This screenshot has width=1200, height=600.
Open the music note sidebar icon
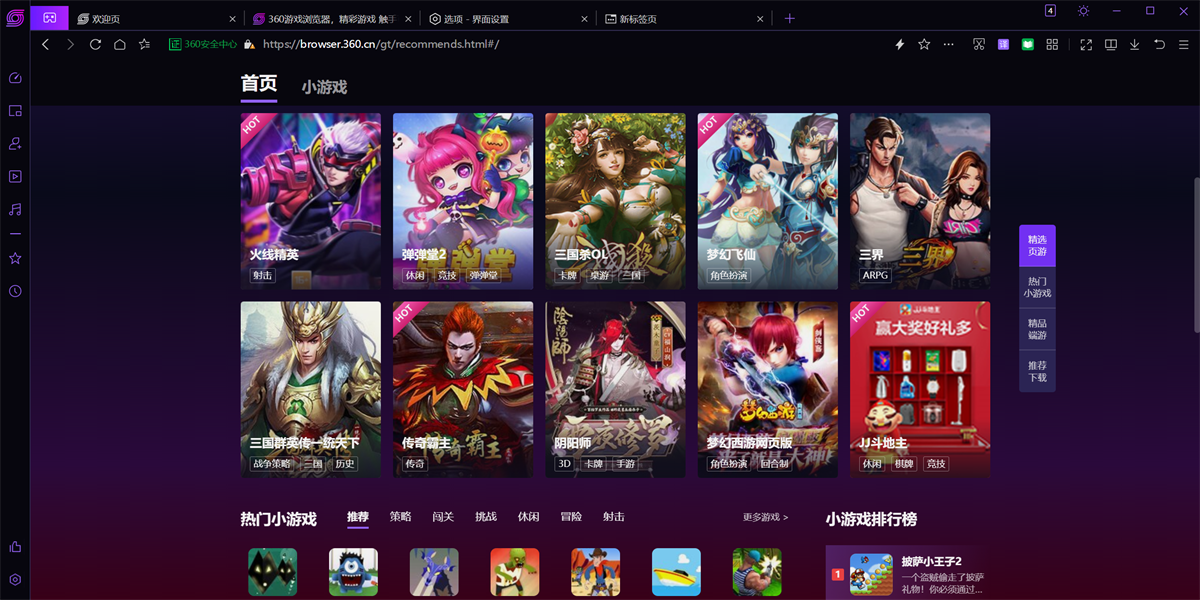15,210
